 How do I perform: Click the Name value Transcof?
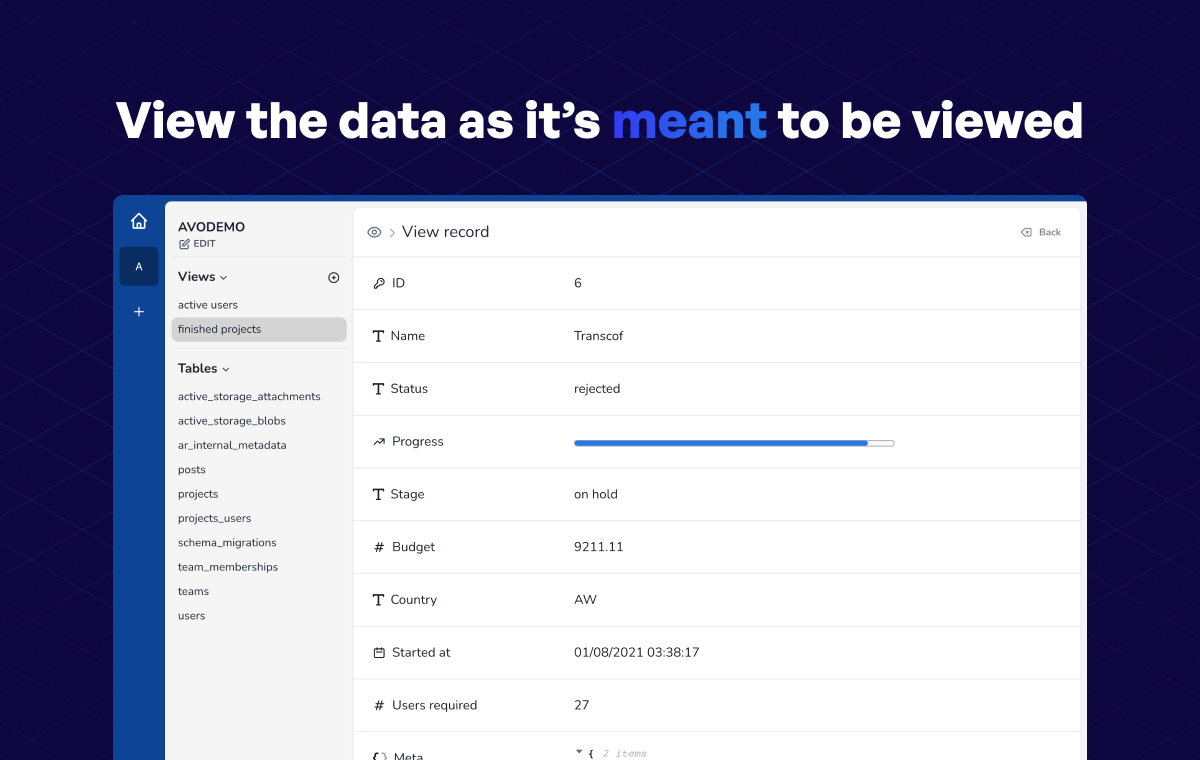click(599, 336)
